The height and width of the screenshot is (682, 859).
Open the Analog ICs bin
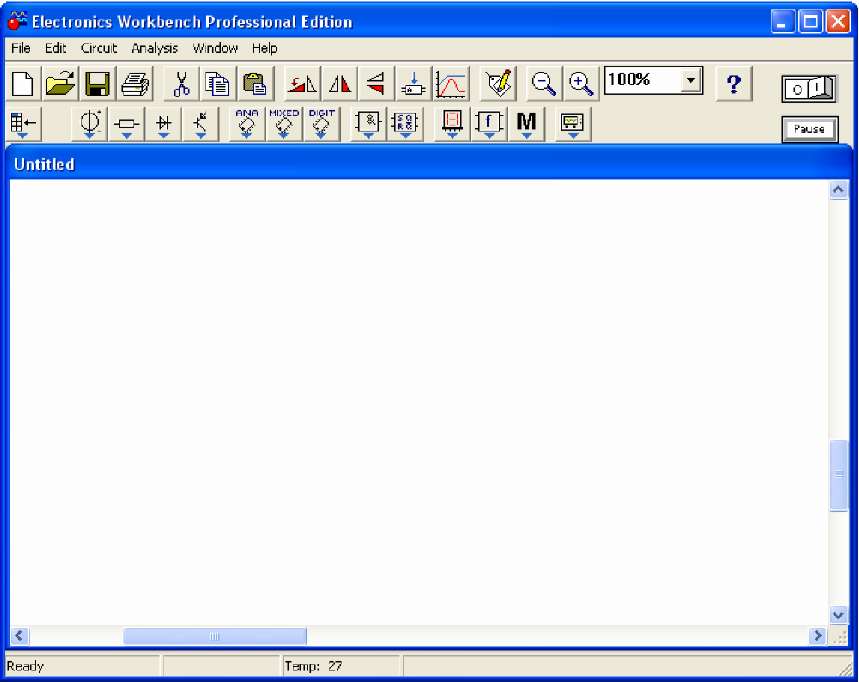pos(247,124)
